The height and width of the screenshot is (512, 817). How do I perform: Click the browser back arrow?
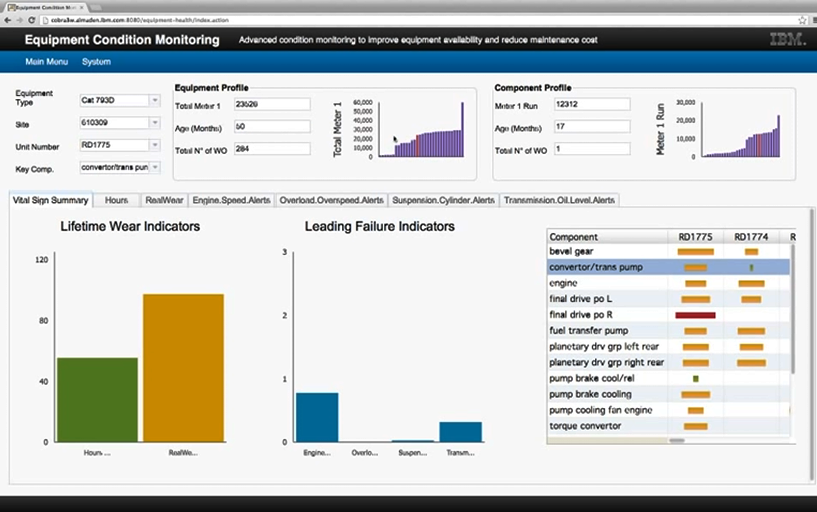coord(7,20)
